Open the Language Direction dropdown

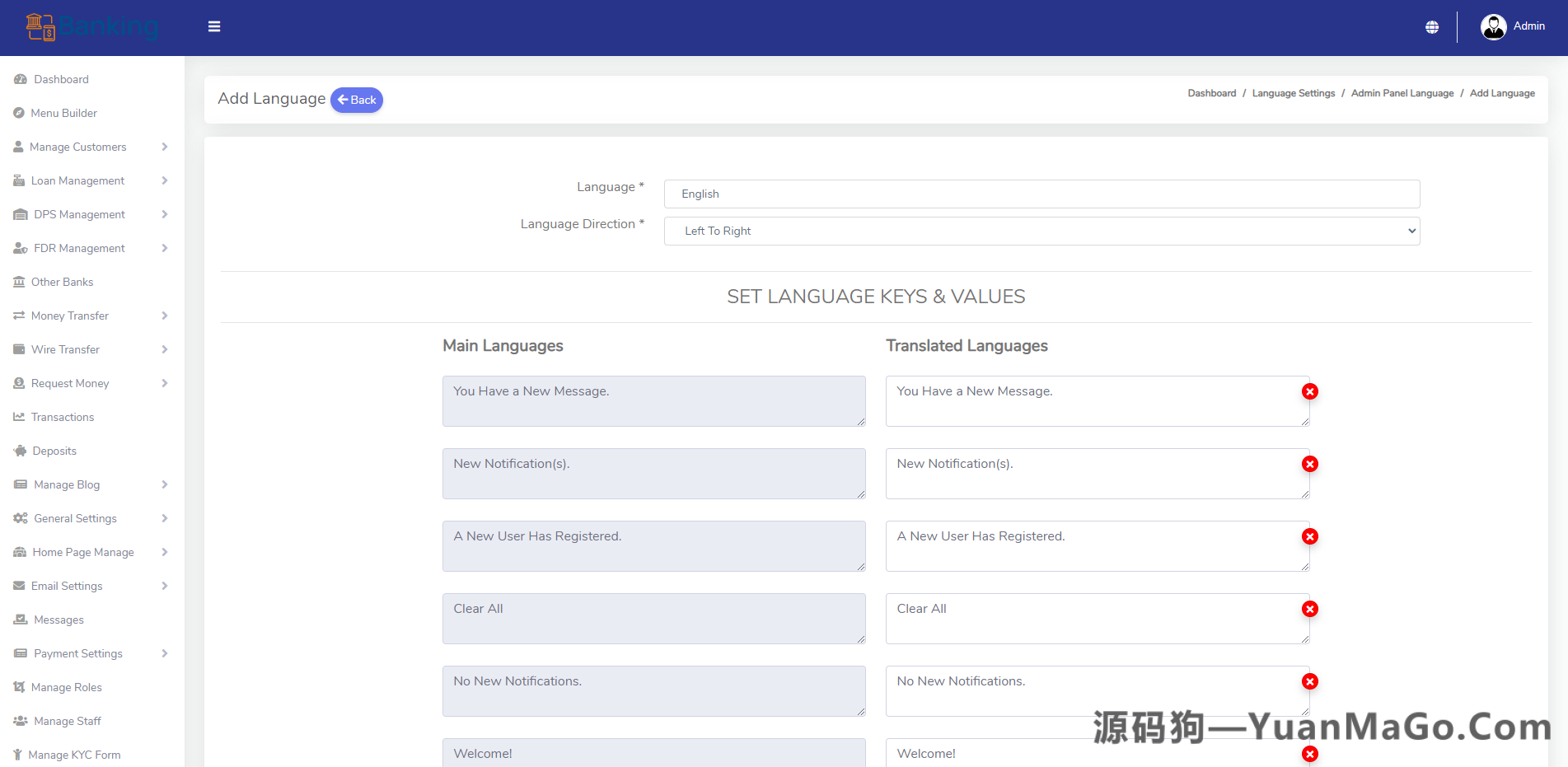[1041, 231]
